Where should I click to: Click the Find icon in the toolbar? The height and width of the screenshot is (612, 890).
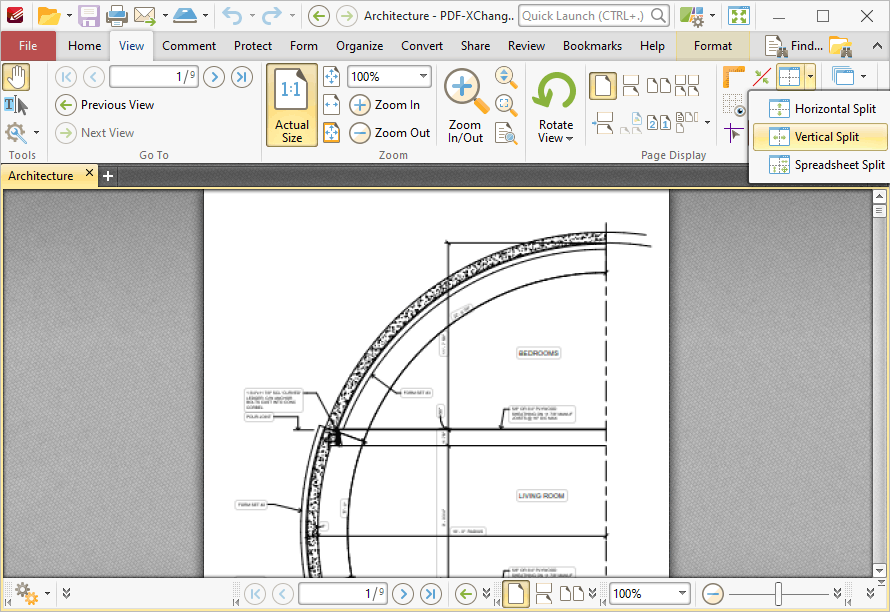tap(778, 45)
